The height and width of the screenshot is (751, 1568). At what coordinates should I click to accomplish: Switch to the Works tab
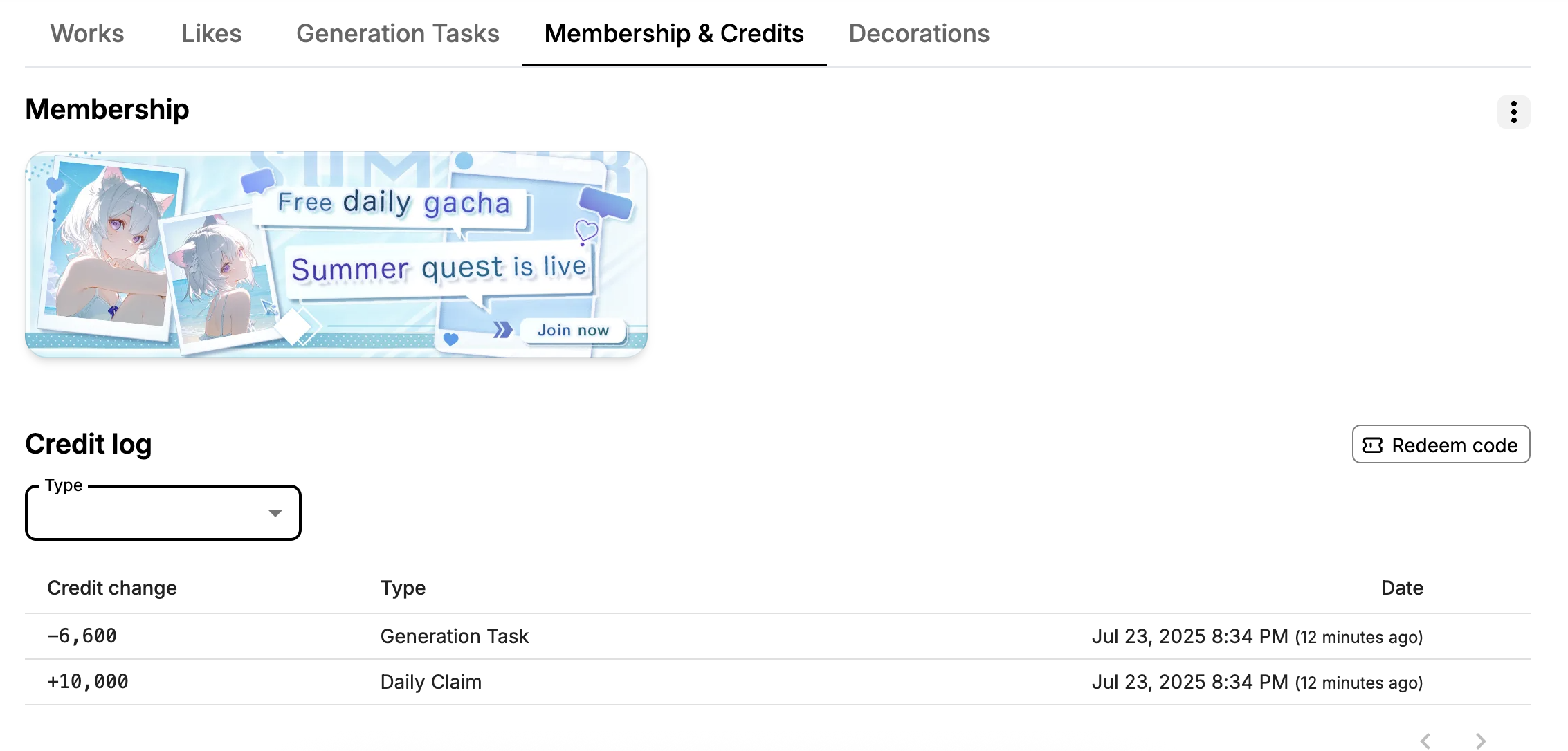click(87, 33)
